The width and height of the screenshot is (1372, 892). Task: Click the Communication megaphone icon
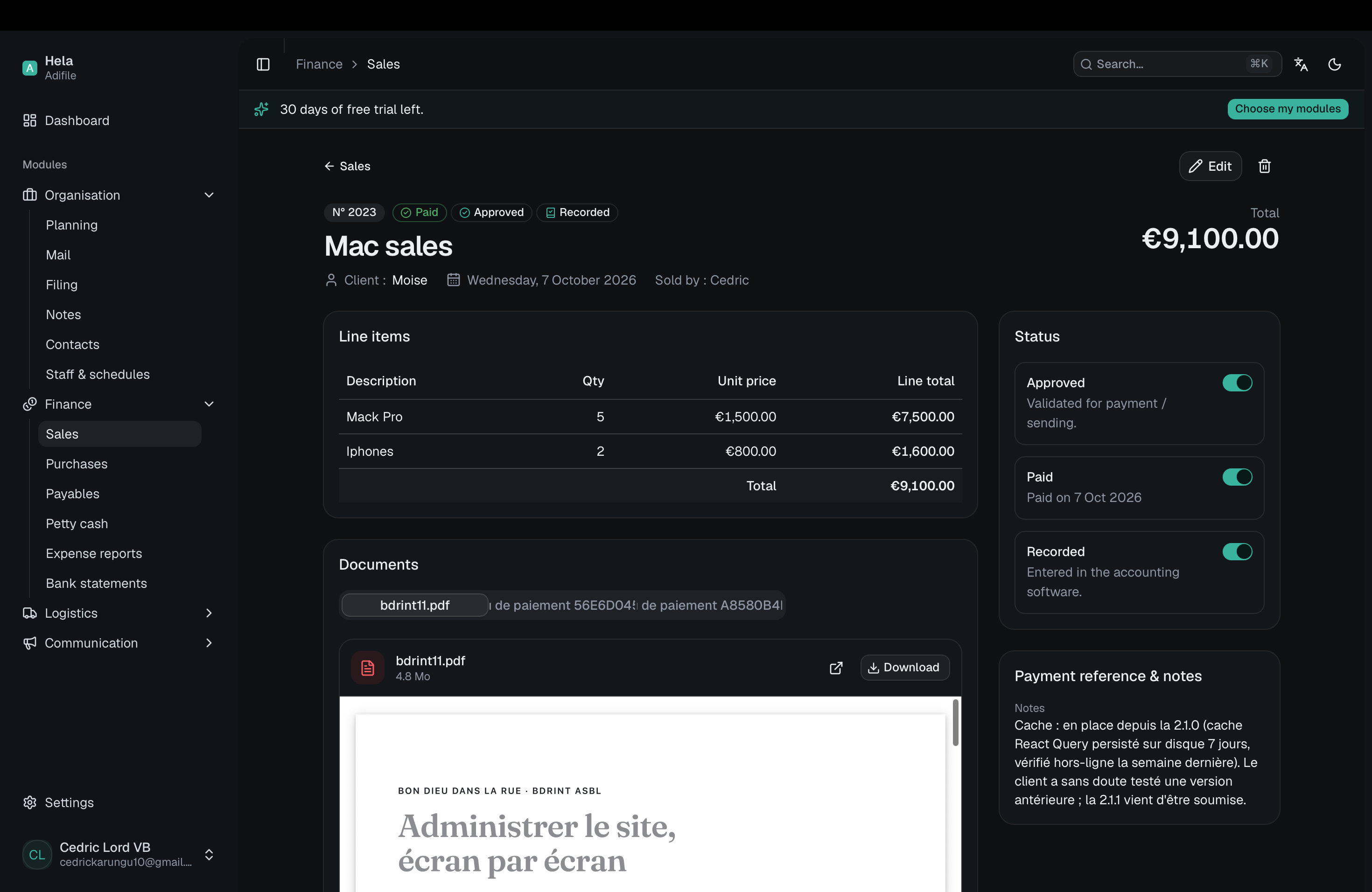pos(29,643)
